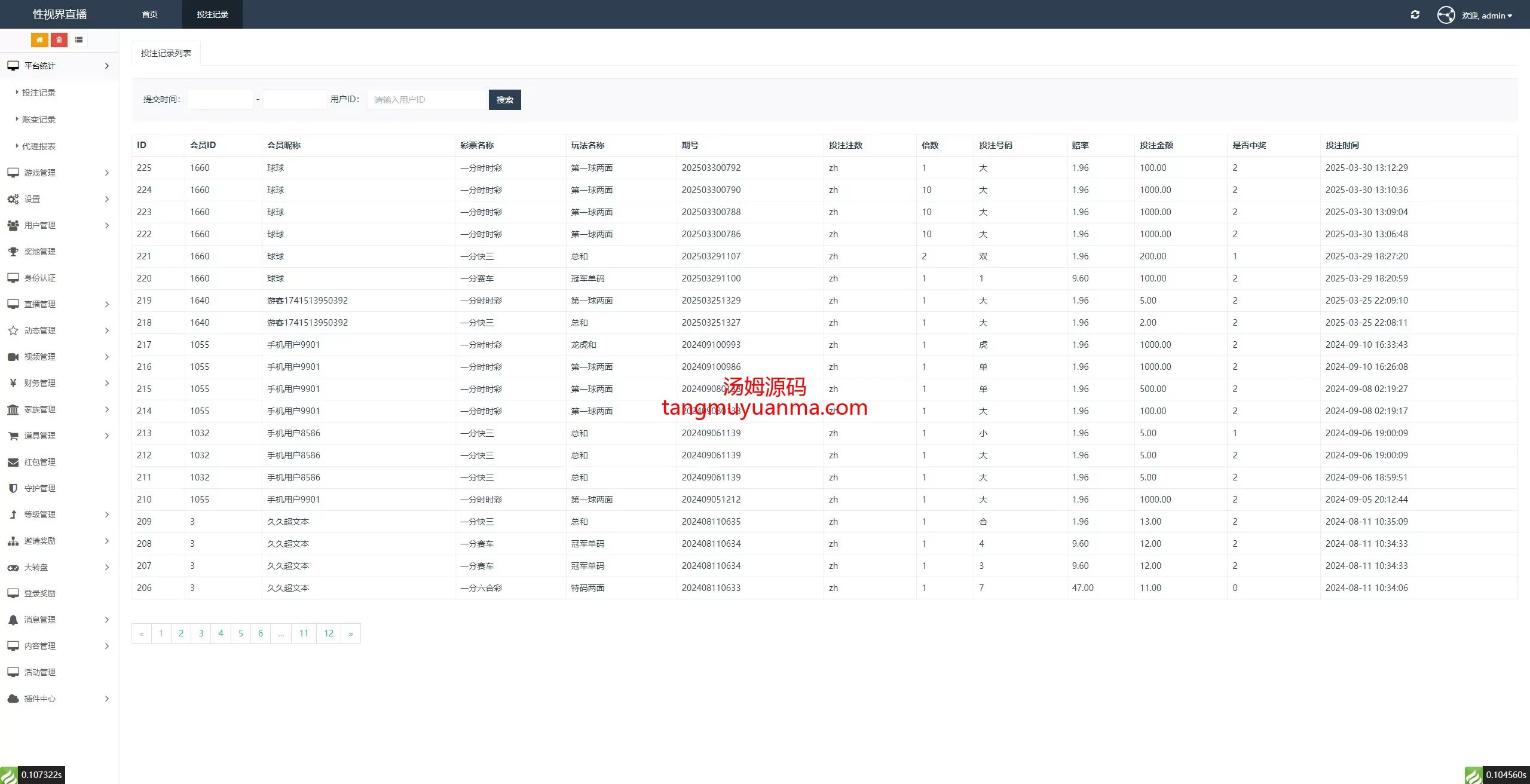Switch to the 首页 top tab
This screenshot has height=784, width=1530.
[149, 14]
